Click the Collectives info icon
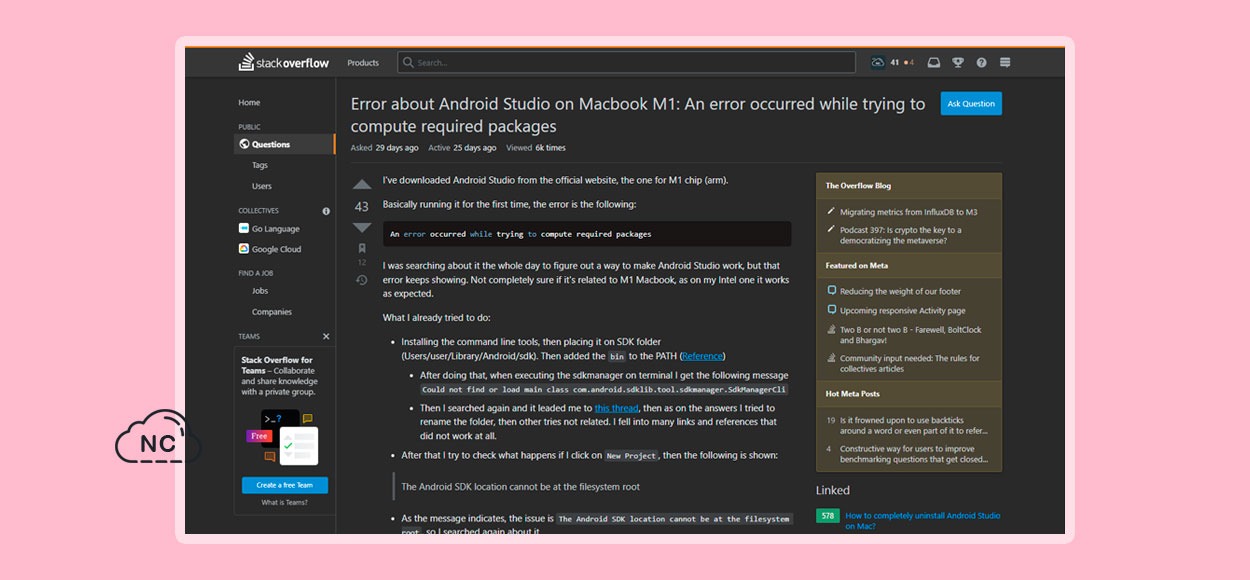 click(x=326, y=211)
